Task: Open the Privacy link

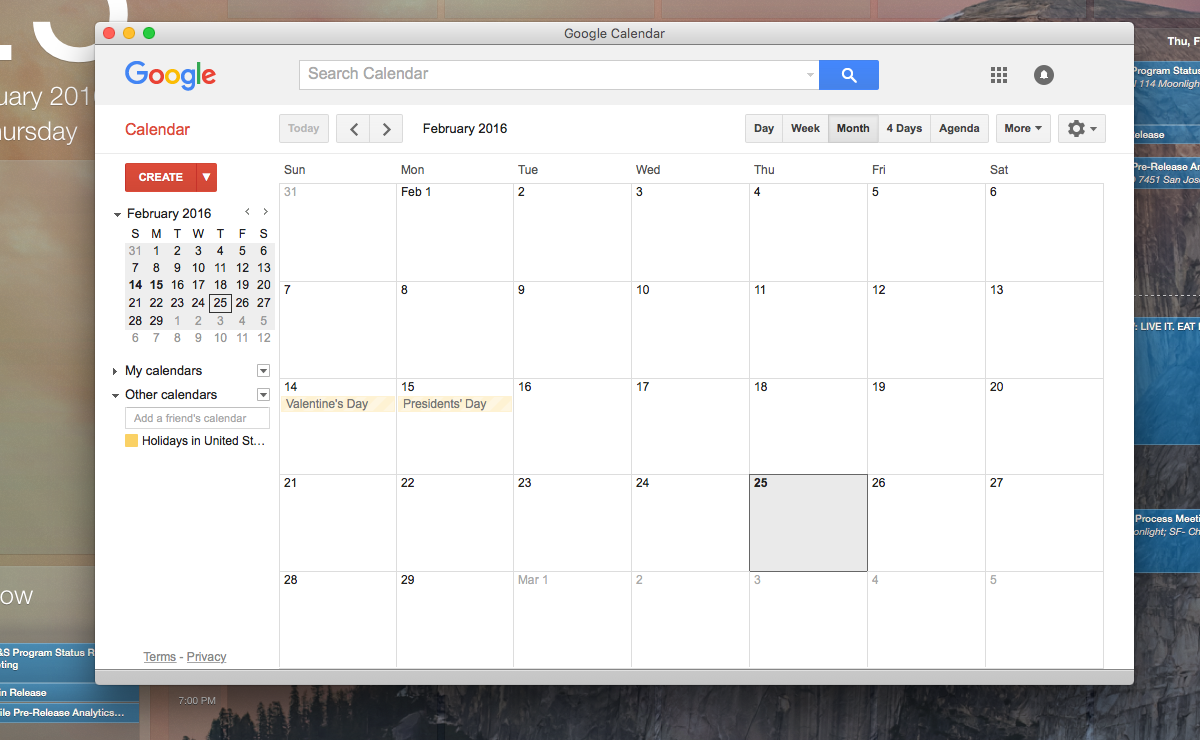Action: coord(206,657)
